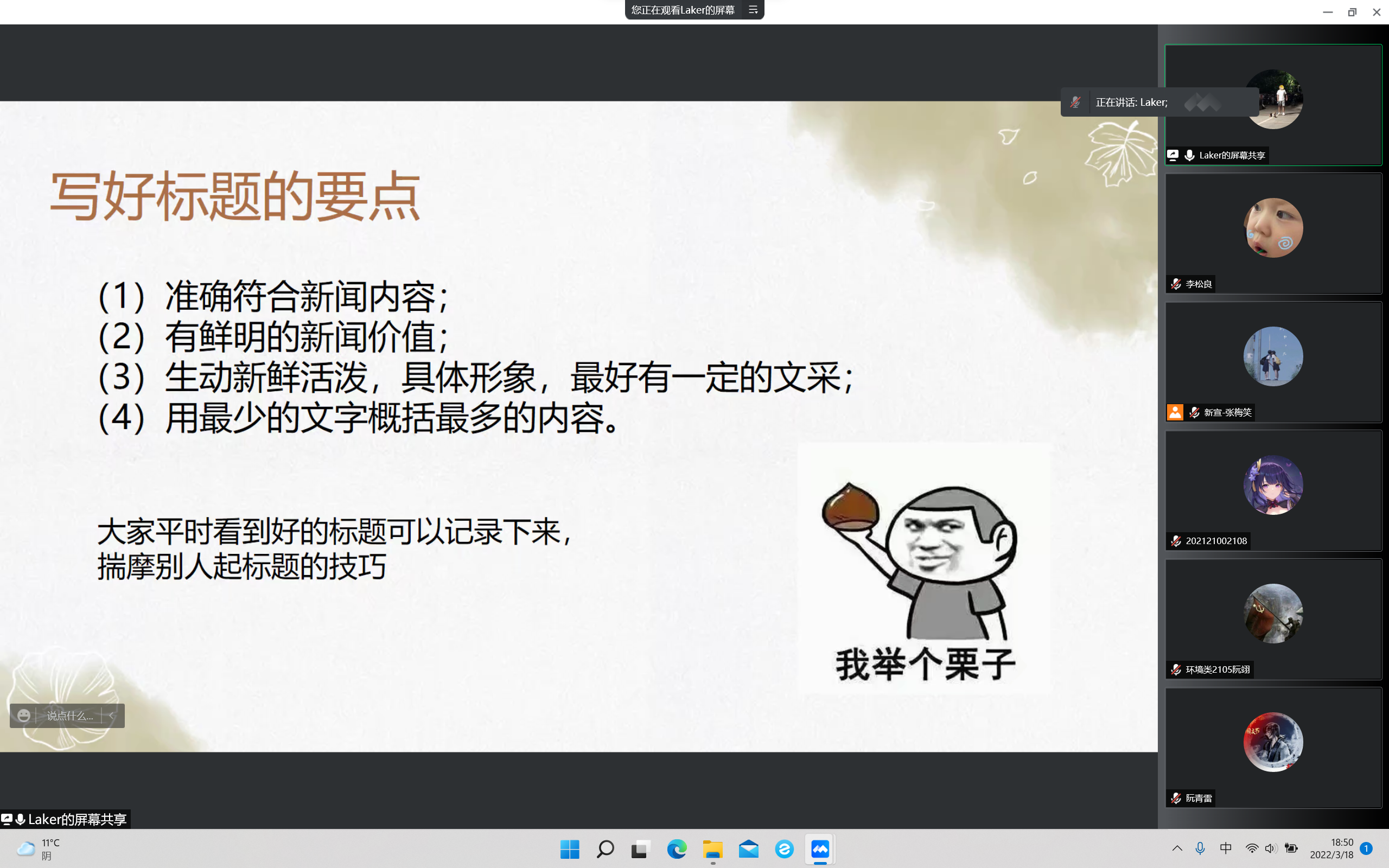Select participant 202121002108 avatar
This screenshot has width=1389, height=868.
point(1272,485)
